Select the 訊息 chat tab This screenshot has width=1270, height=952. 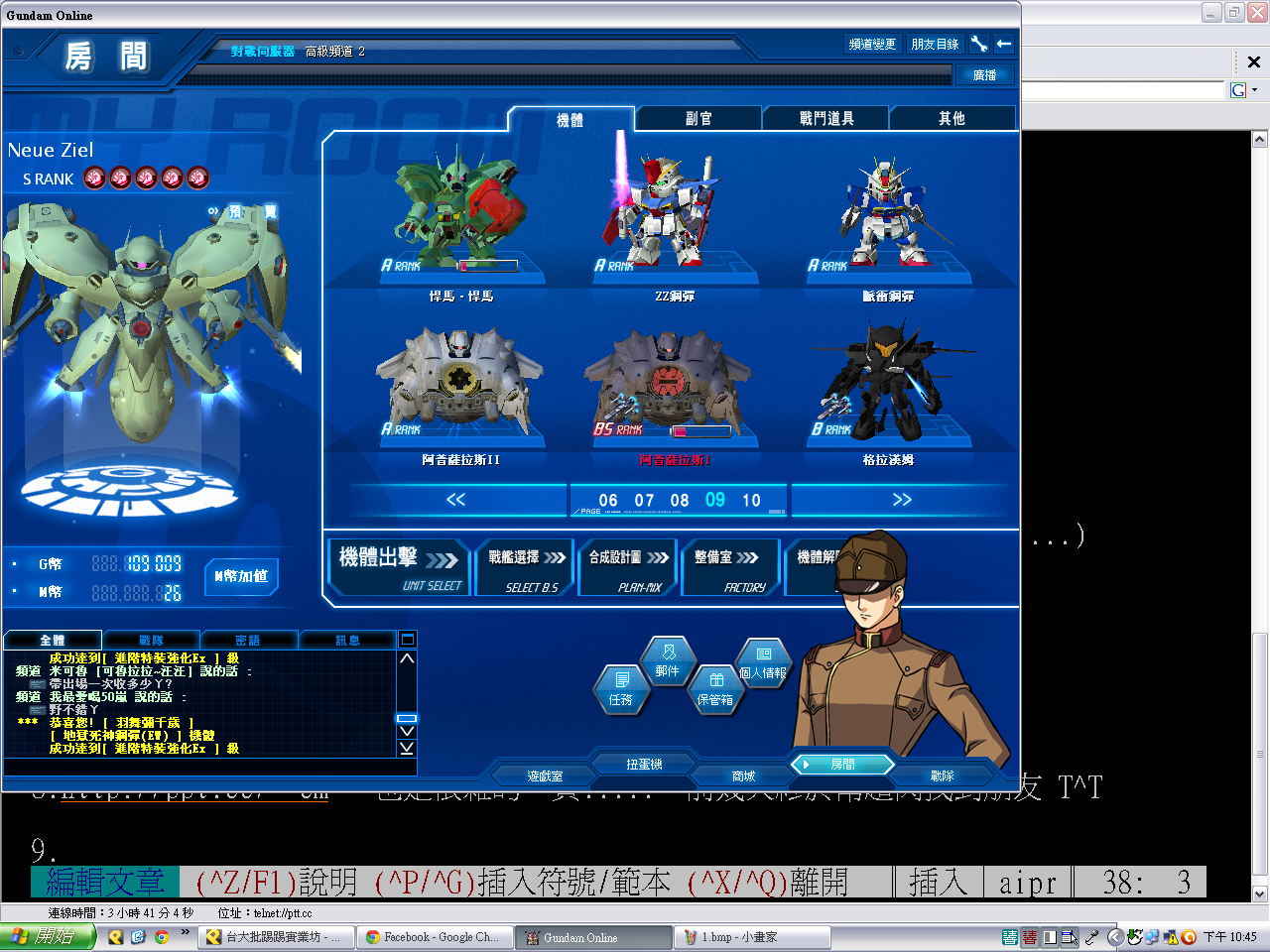[347, 641]
